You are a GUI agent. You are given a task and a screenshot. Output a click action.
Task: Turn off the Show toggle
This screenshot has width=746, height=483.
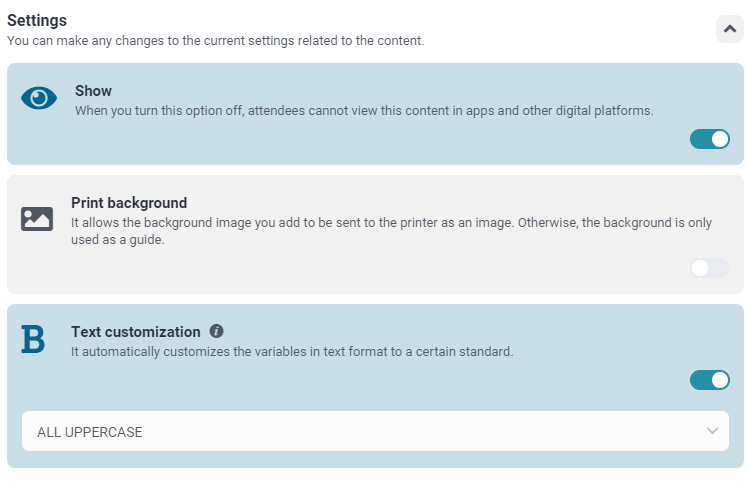click(710, 139)
